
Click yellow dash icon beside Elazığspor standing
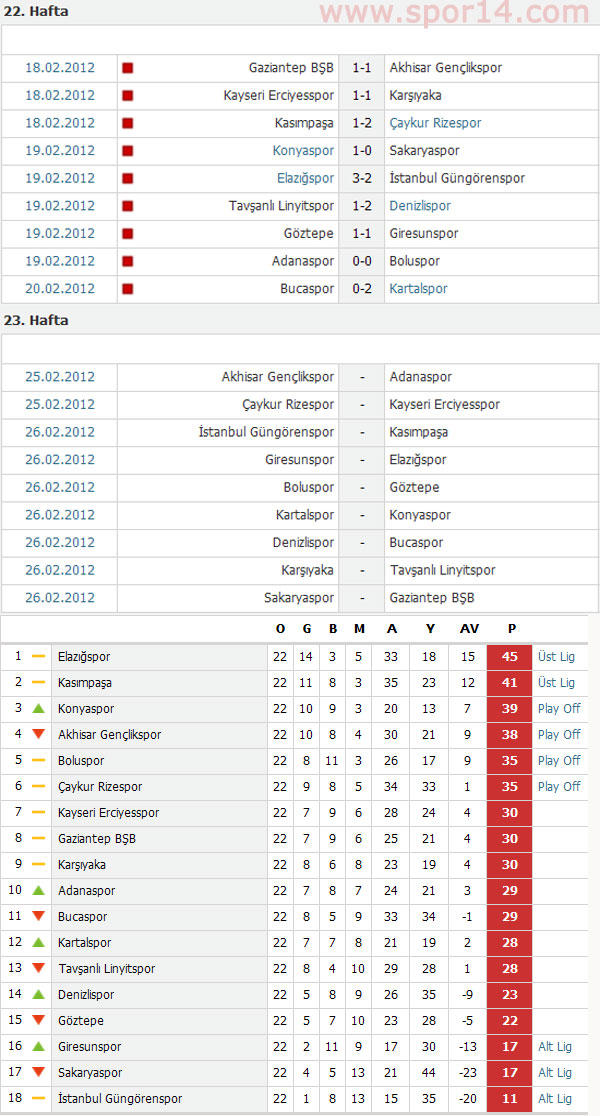[38, 656]
